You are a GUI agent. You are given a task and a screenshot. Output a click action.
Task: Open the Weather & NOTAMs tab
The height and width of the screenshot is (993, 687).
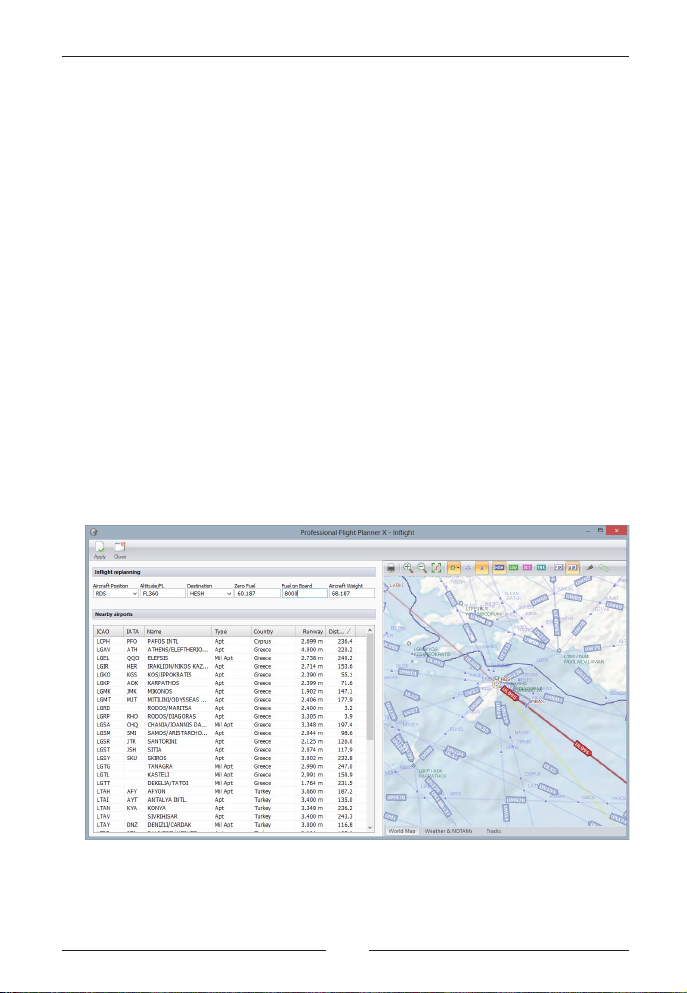[x=448, y=831]
